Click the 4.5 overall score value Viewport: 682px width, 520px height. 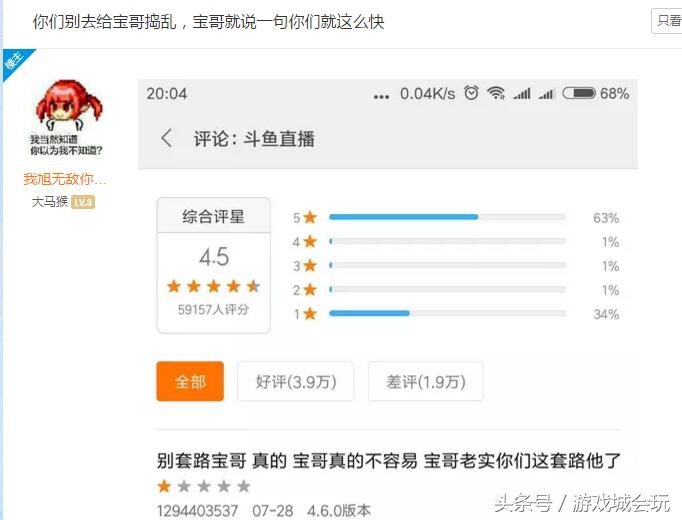click(214, 257)
